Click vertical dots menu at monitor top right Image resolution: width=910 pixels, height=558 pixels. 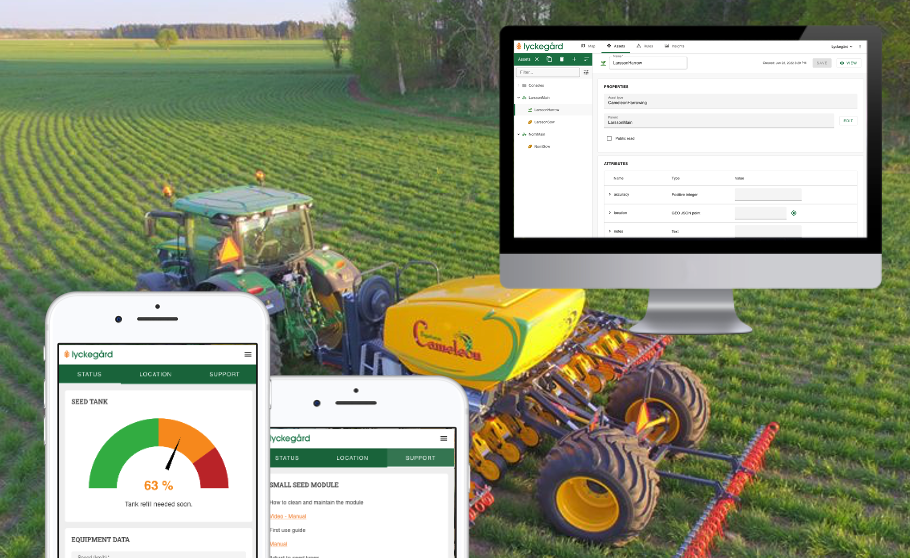tap(860, 46)
